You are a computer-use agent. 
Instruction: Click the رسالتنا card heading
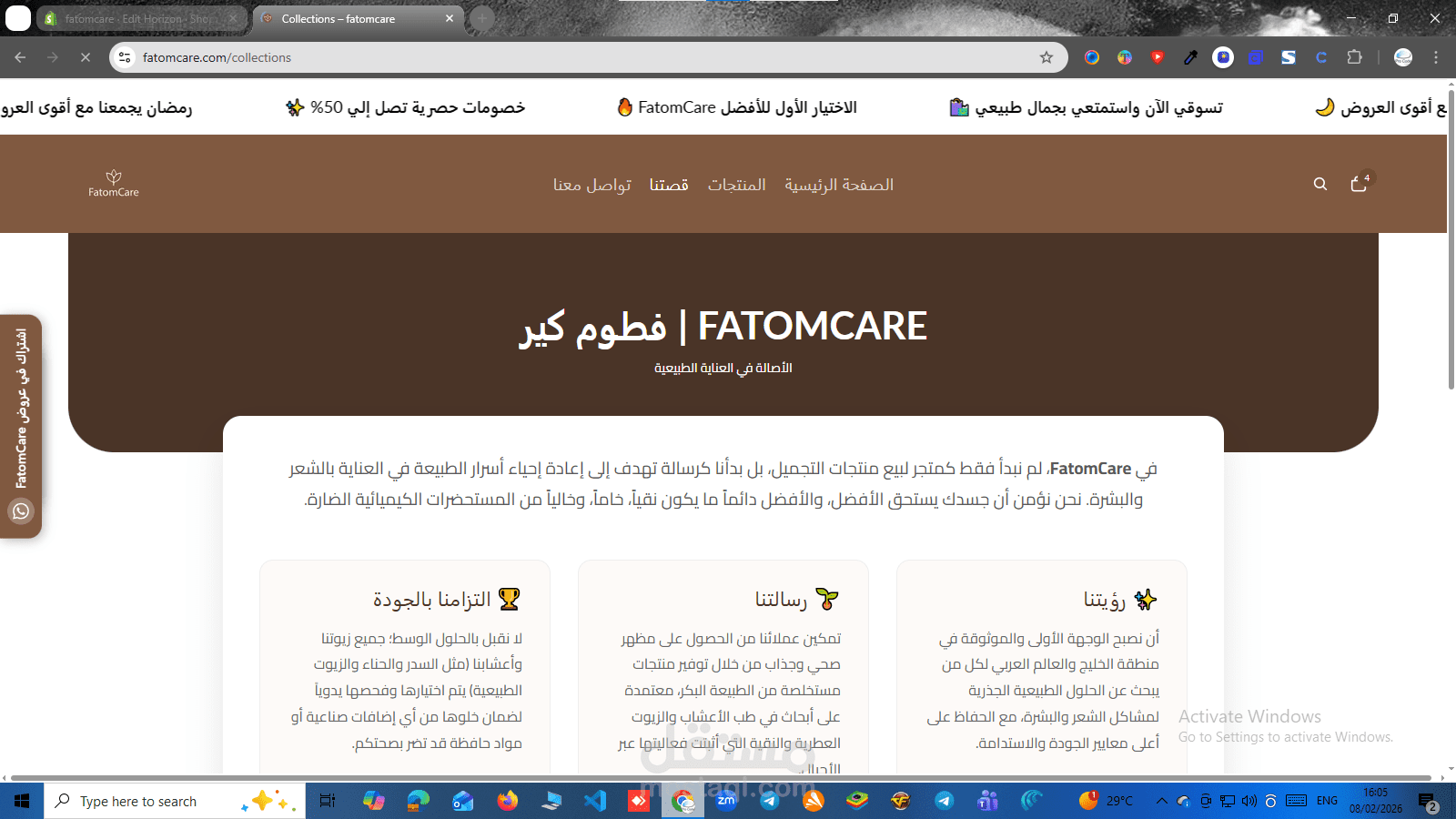(797, 600)
